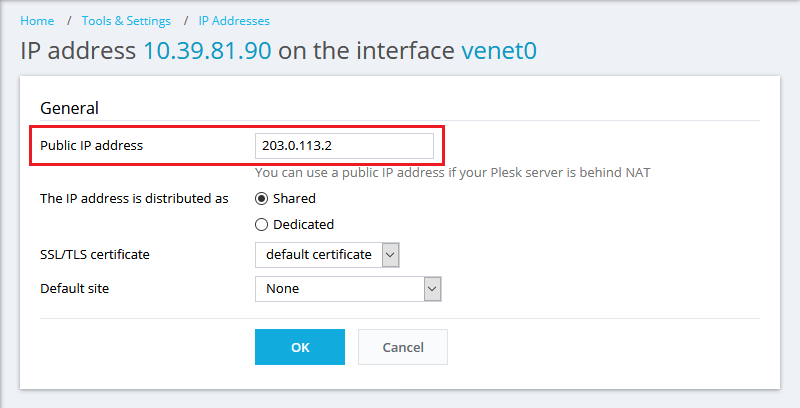Click the General section heading
The width and height of the screenshot is (800, 408).
coord(69,108)
